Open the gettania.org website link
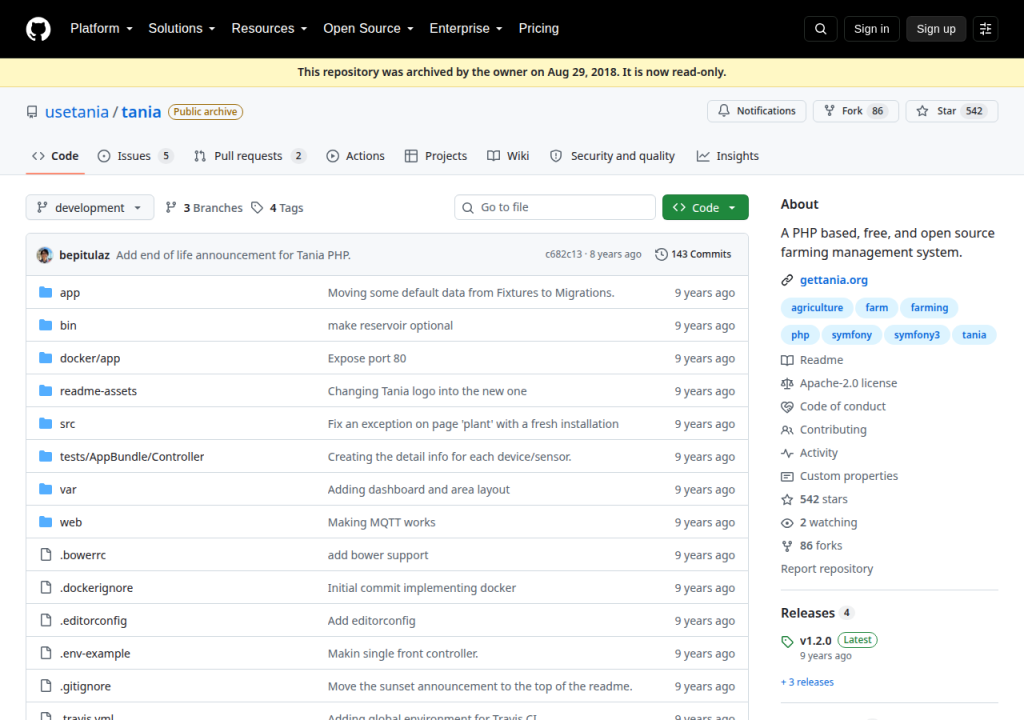Image resolution: width=1024 pixels, height=720 pixels. click(833, 280)
